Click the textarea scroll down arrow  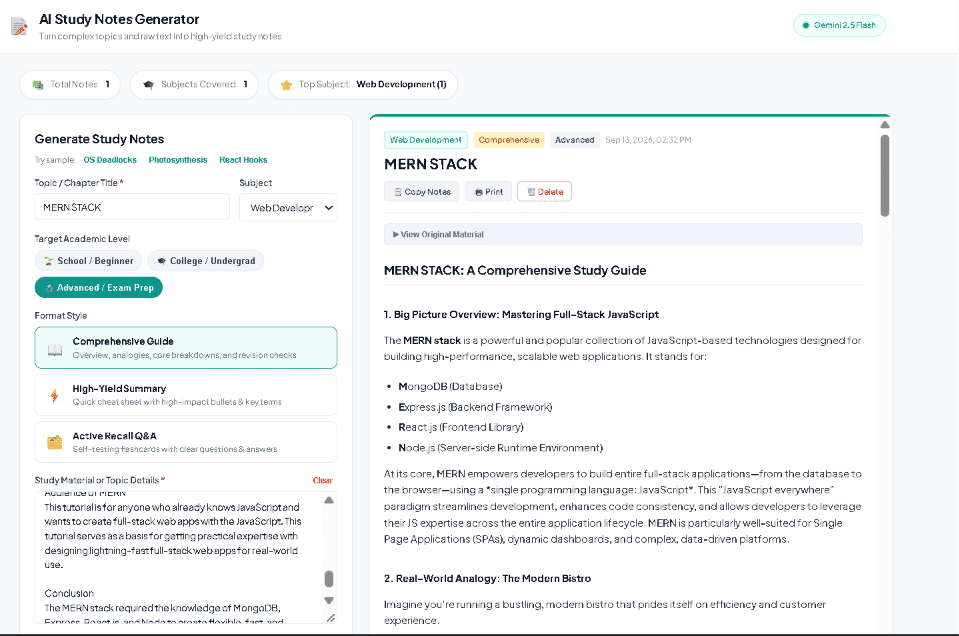[329, 601]
